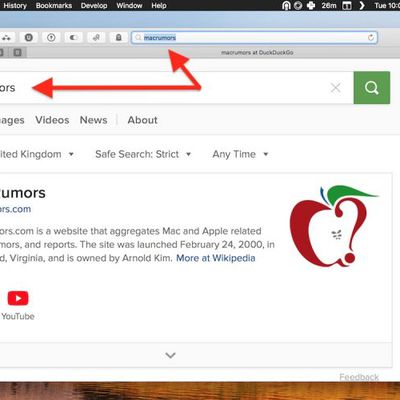
Task: Open the Safe Search: Strict dropdown
Action: [x=143, y=154]
